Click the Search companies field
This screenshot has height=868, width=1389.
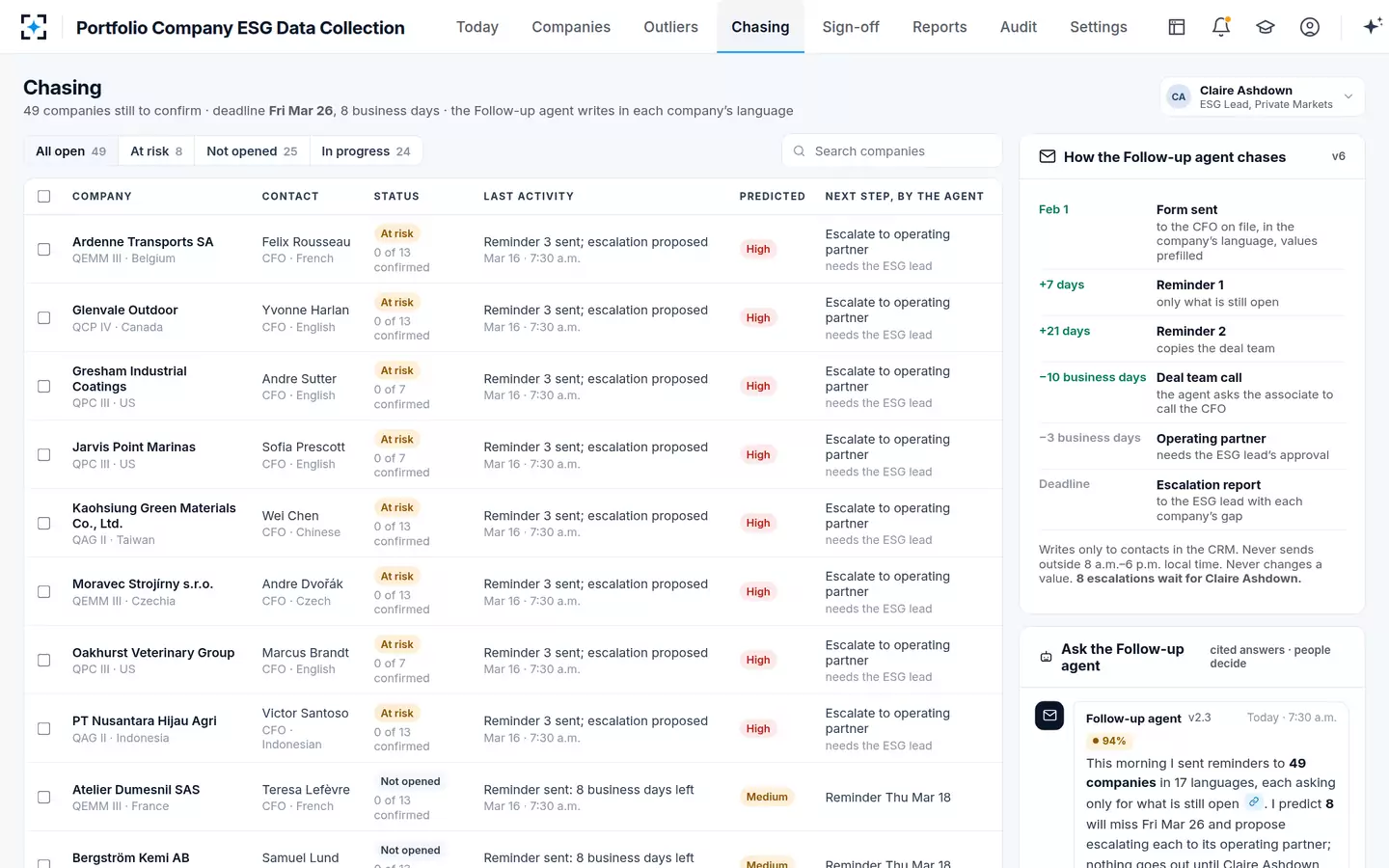coord(892,151)
